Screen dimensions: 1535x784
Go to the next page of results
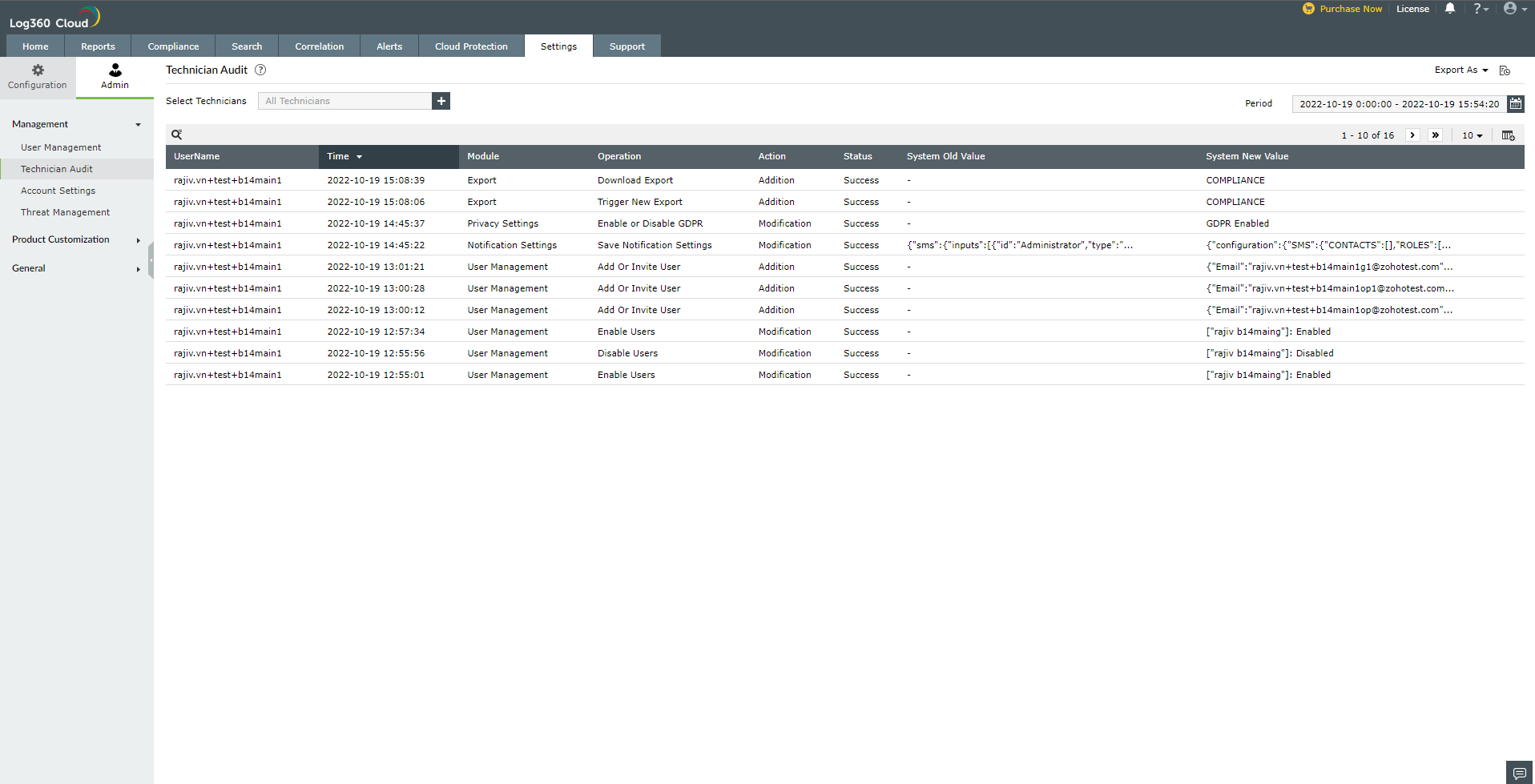[1412, 135]
